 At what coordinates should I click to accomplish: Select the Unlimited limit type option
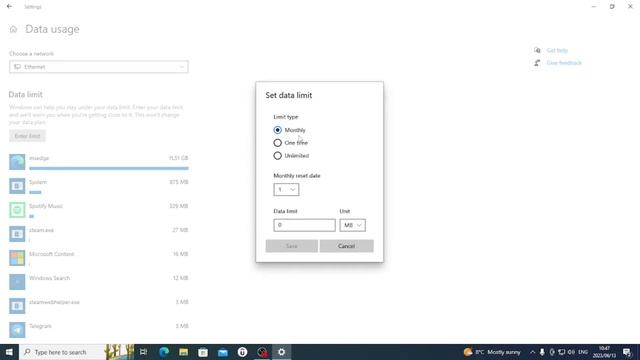(x=278, y=156)
